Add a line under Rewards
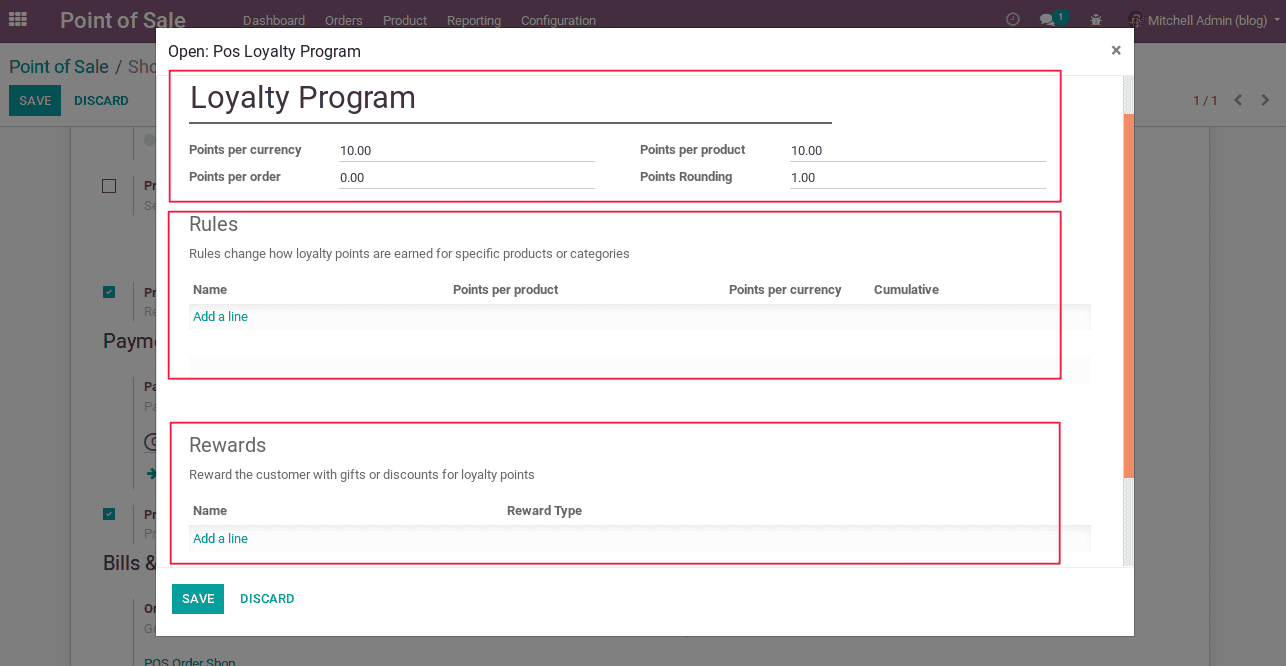Image resolution: width=1286 pixels, height=666 pixels. click(x=220, y=539)
